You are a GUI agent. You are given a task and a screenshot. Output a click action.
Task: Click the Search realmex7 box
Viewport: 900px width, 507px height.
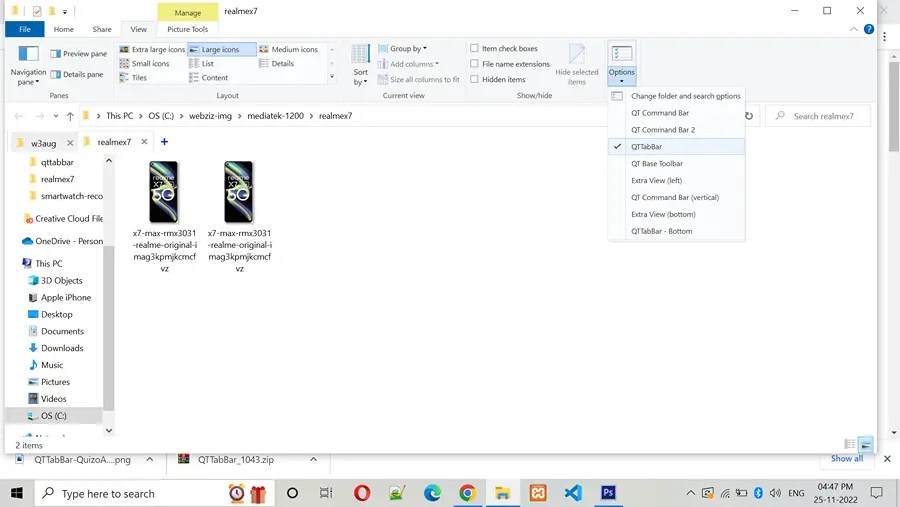click(x=818, y=116)
